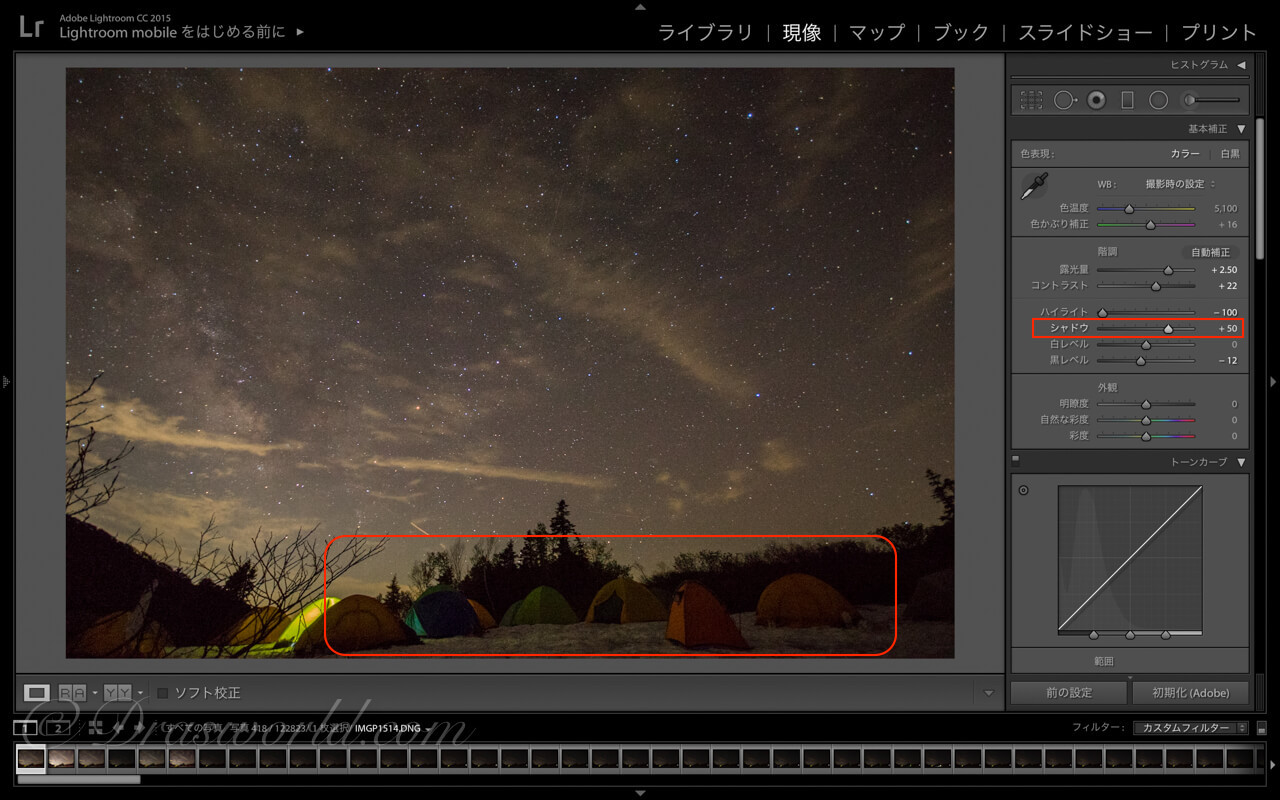The height and width of the screenshot is (800, 1280).
Task: Click the Previous settings button
Action: tap(1069, 692)
